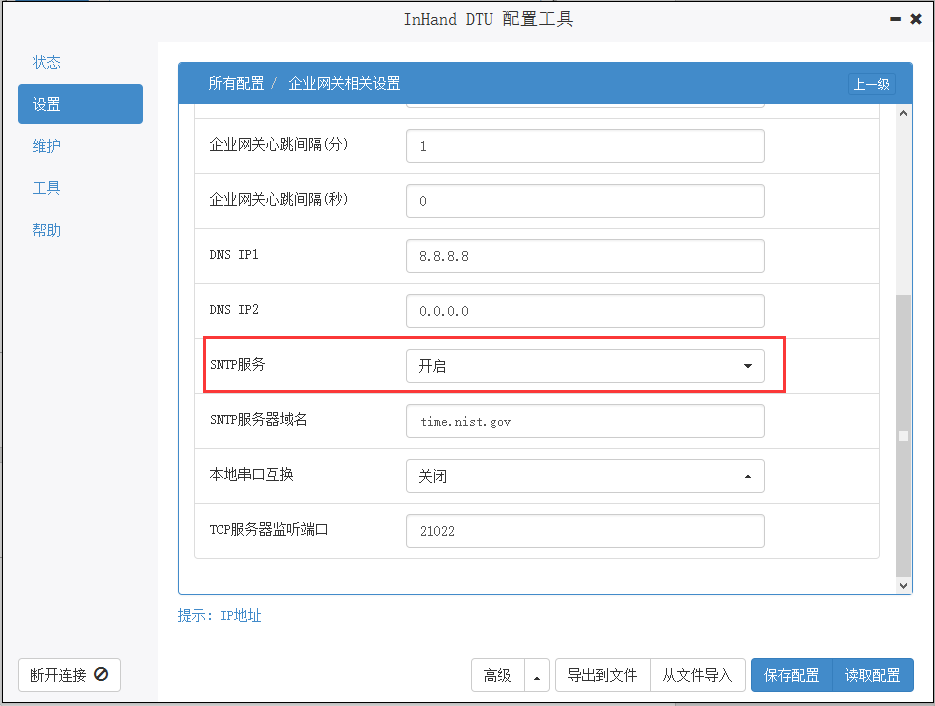Click the 保存配置 button
The height and width of the screenshot is (706, 935).
coord(791,675)
